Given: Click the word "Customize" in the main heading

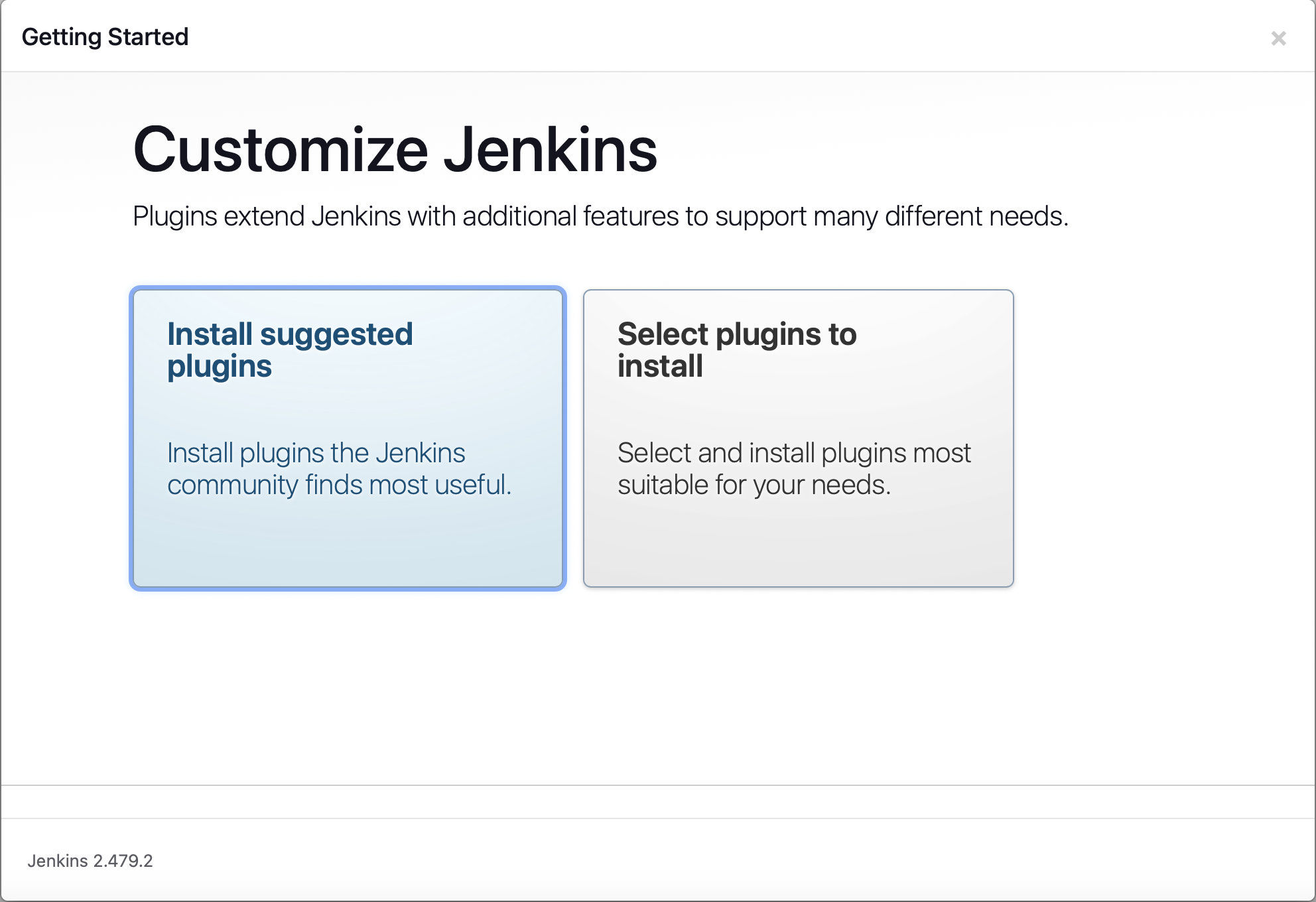Looking at the screenshot, I should point(281,151).
